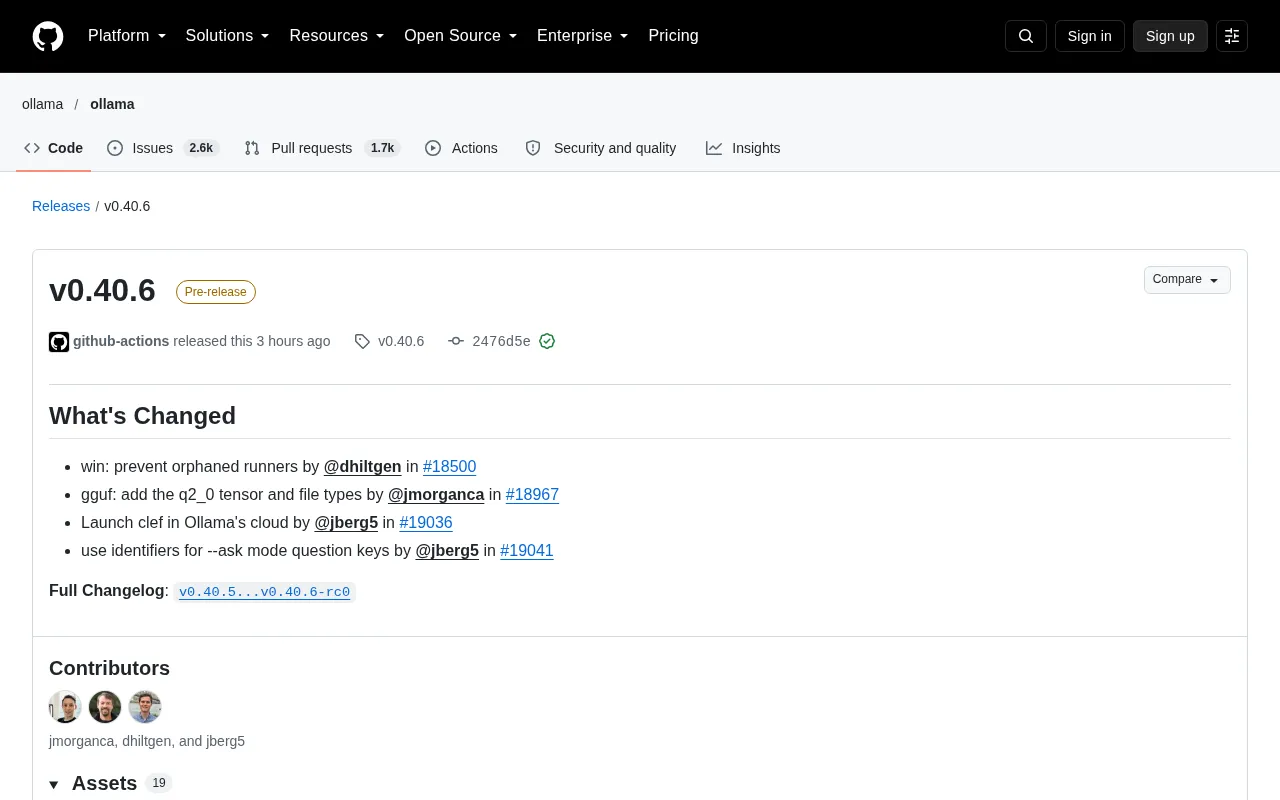Click the Sign up button

(x=1170, y=36)
